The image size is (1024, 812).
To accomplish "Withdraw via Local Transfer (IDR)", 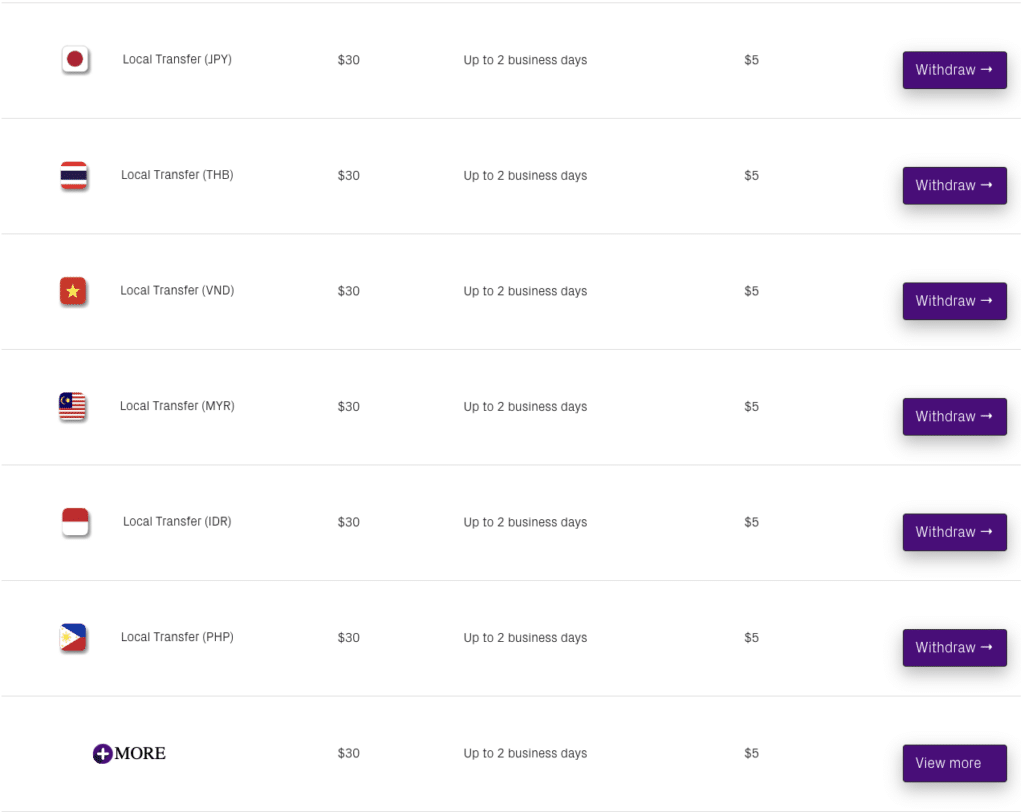I will point(954,532).
